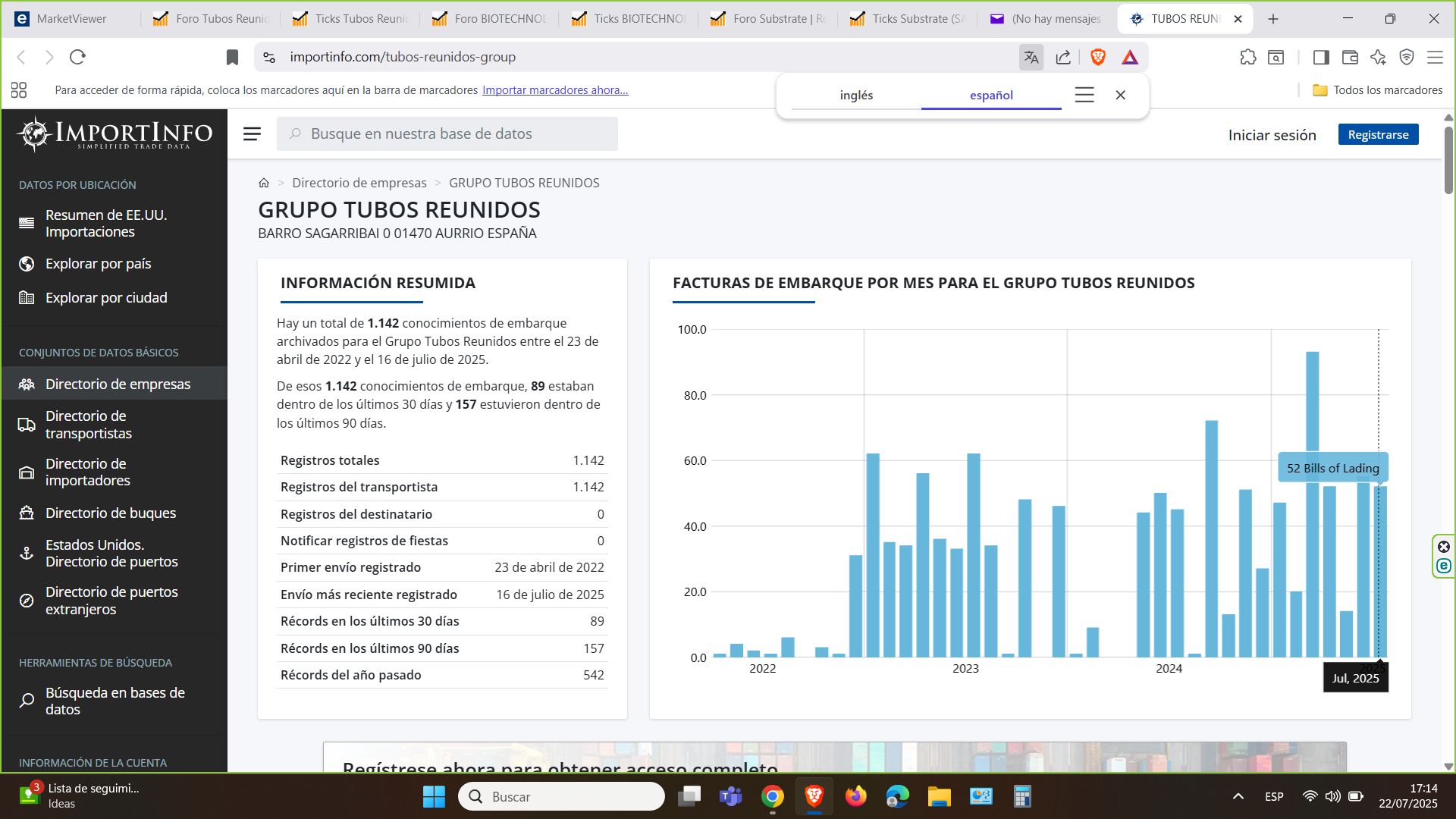Click the Registrarse button
Image resolution: width=1456 pixels, height=819 pixels.
[x=1378, y=134]
